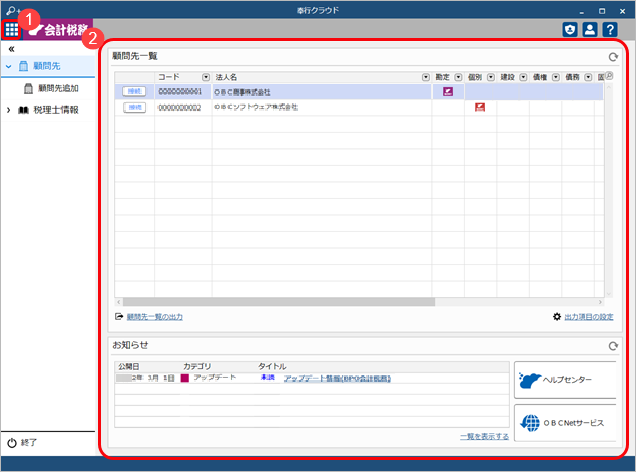636x472 pixels.
Task: Select 税理士情報 in the sidebar
Action: pos(48,110)
